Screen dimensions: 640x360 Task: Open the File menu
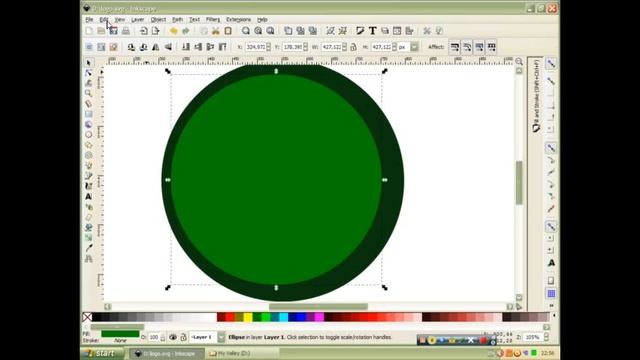(x=89, y=20)
